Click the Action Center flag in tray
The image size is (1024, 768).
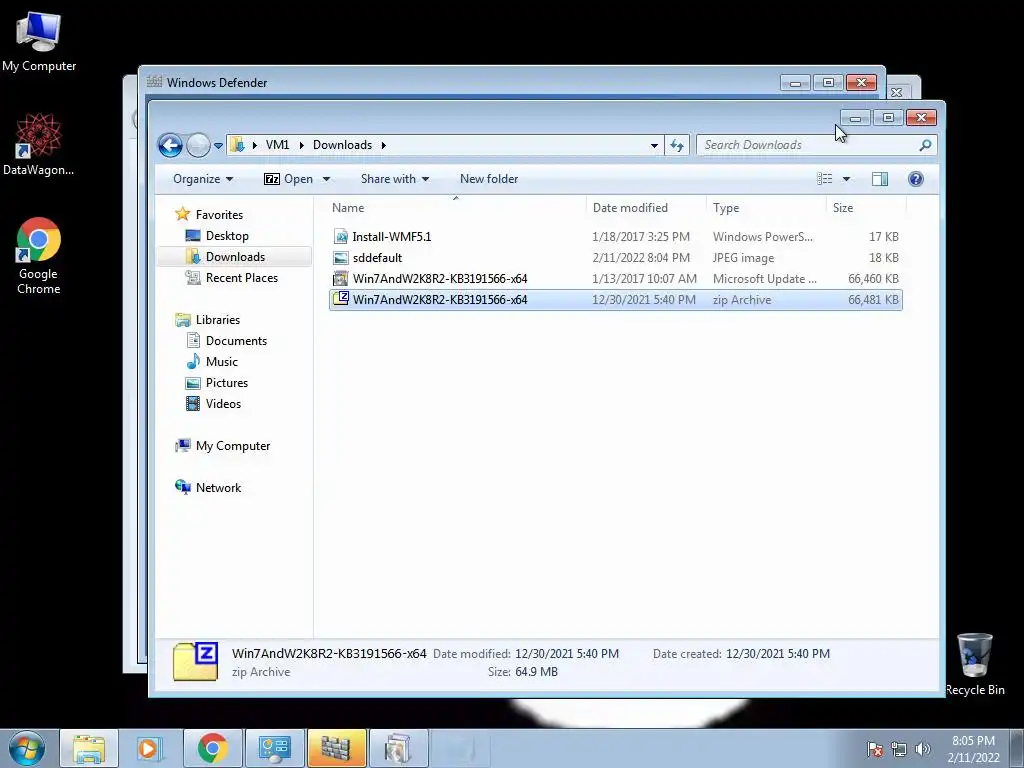pos(874,748)
